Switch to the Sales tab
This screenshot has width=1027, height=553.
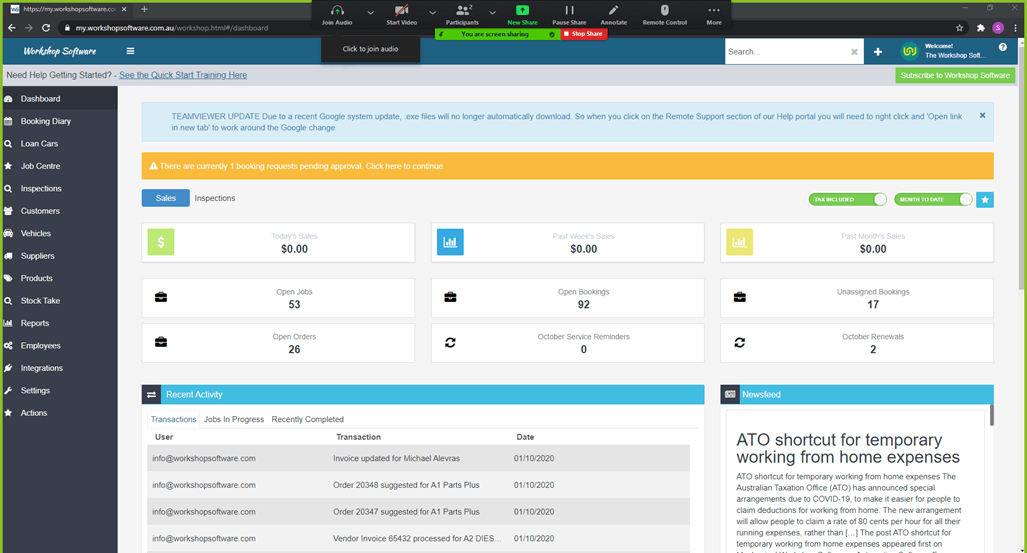tap(166, 198)
